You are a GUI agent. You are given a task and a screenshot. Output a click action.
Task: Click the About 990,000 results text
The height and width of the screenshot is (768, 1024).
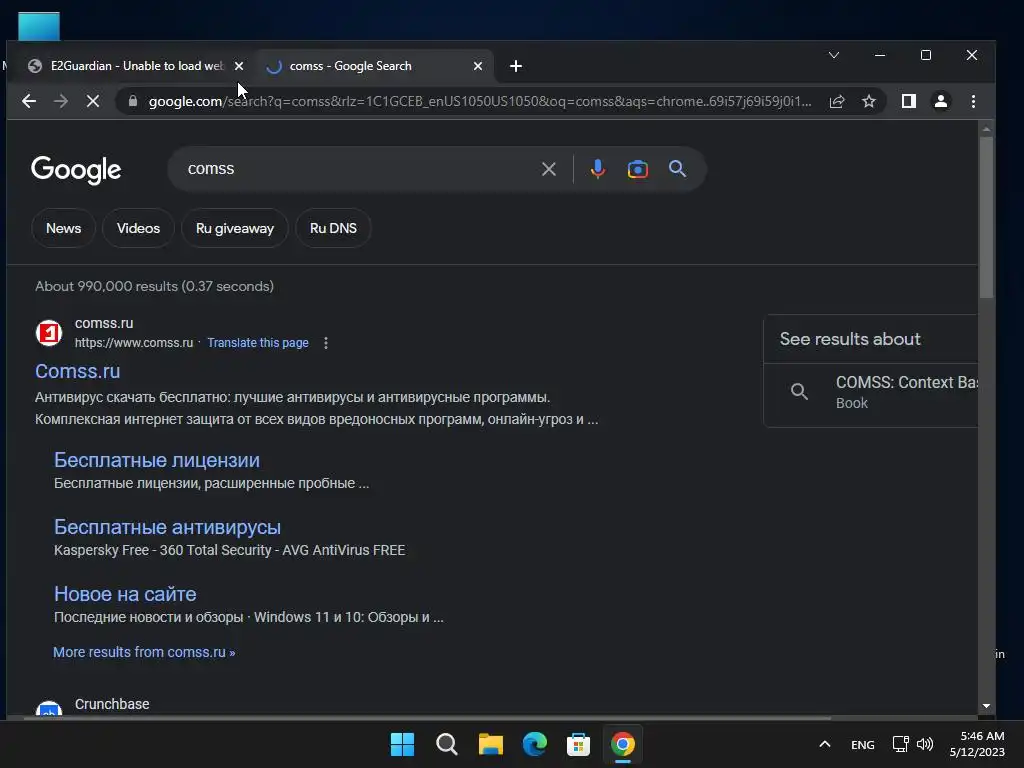(x=154, y=286)
